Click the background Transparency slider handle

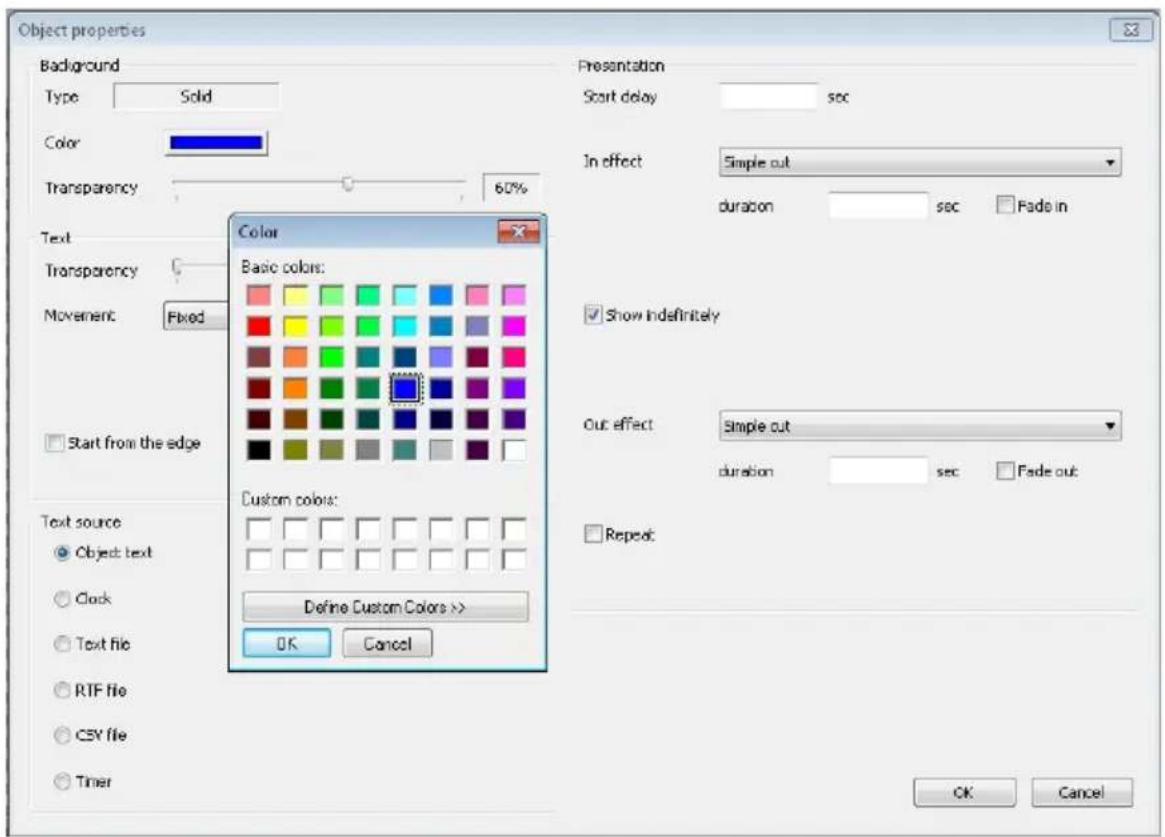tap(348, 183)
